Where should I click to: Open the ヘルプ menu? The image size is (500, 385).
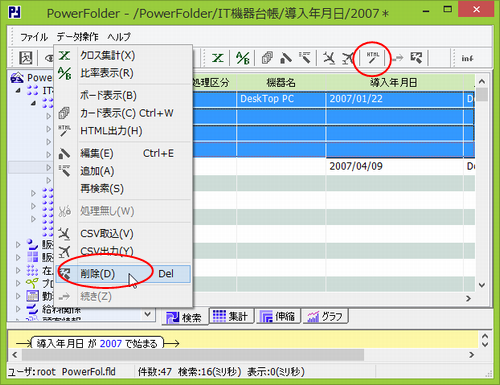[119, 37]
